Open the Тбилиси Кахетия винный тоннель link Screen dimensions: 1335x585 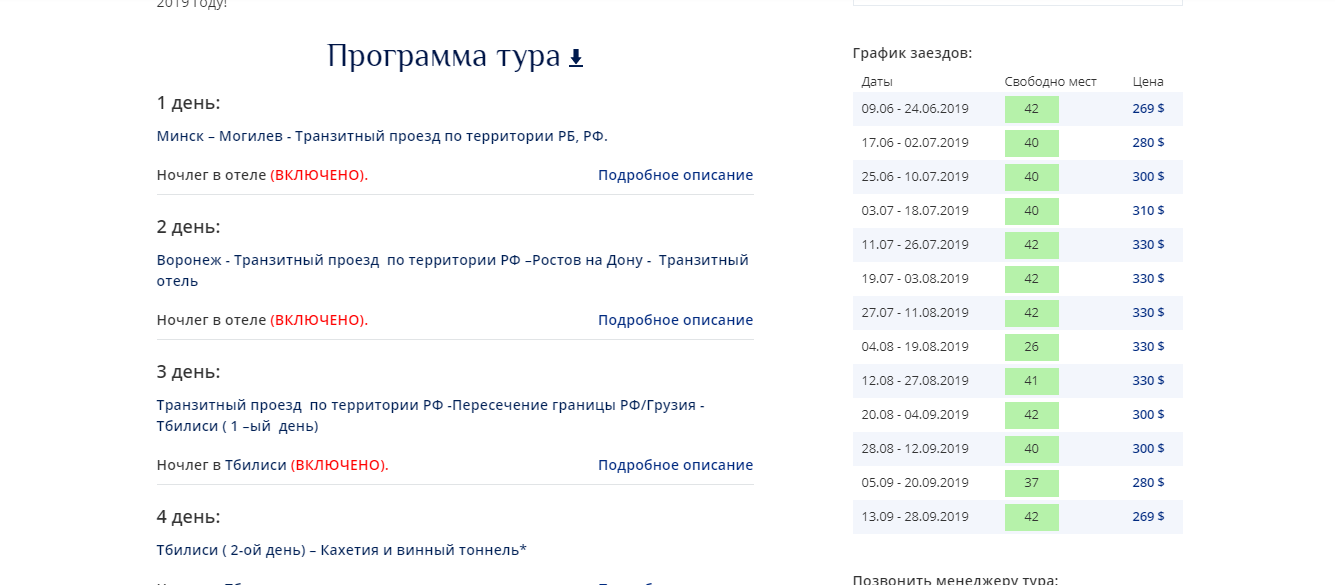341,550
